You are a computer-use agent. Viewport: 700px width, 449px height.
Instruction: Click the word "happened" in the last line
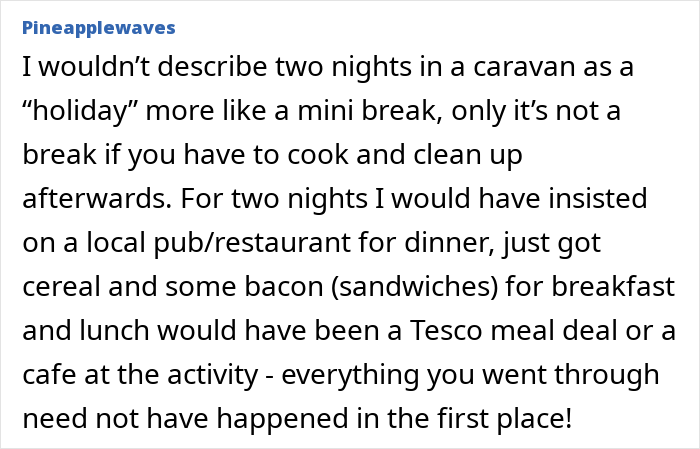pyautogui.click(x=283, y=420)
